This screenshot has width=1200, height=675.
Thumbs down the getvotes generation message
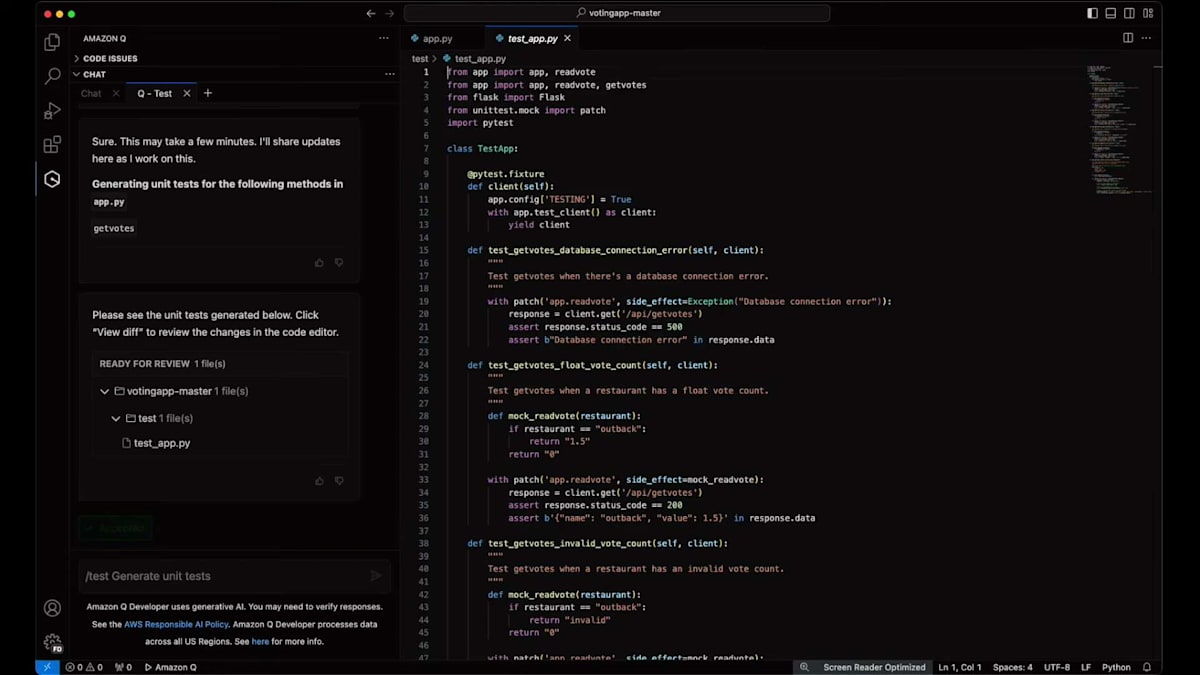[x=339, y=263]
